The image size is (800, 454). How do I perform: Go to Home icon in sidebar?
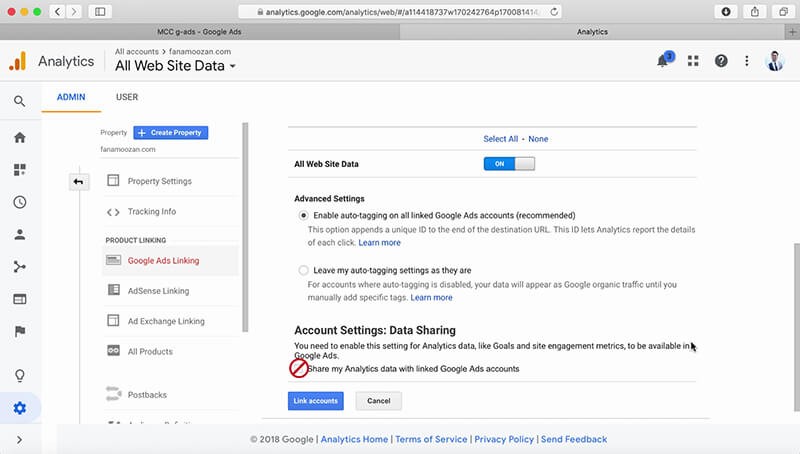(19, 137)
